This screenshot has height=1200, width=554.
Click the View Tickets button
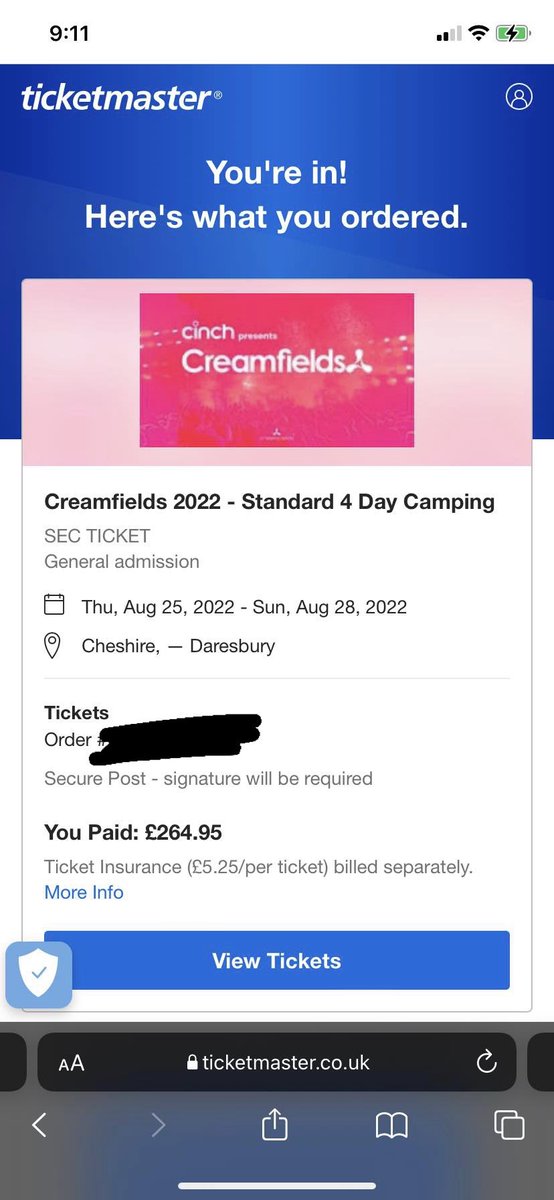277,961
